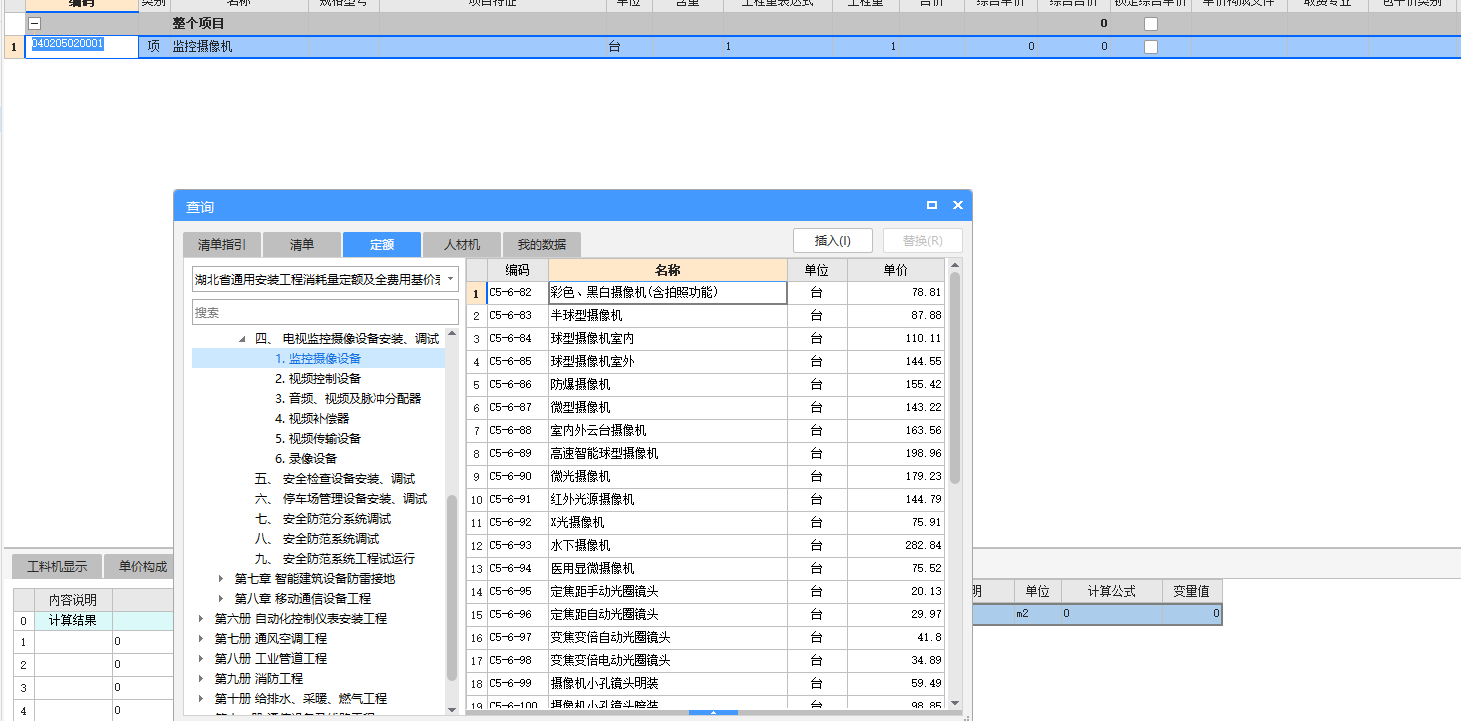Tick the checkbox in 整个项目 row
The image size is (1461, 721).
tap(1151, 23)
